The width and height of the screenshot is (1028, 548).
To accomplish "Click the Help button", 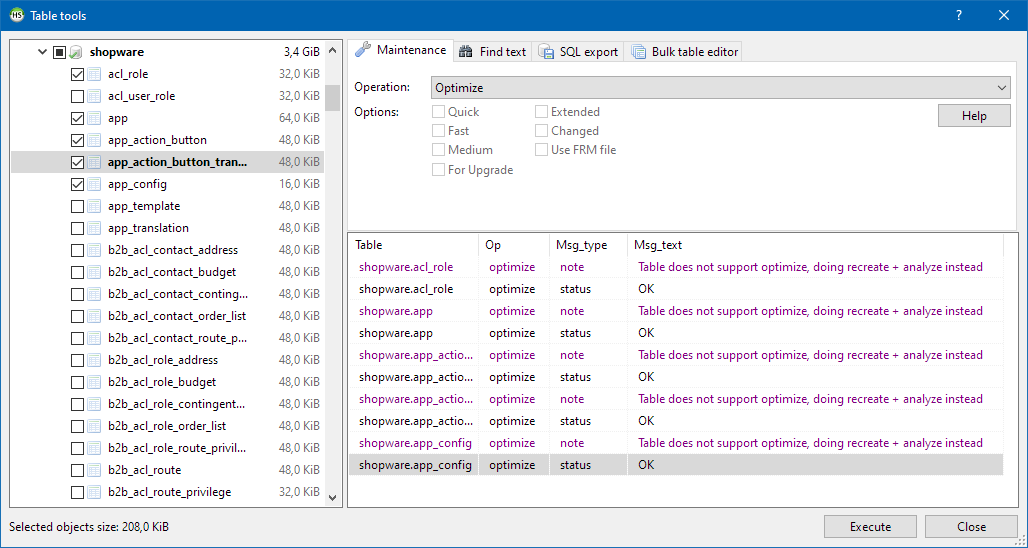I will click(x=973, y=116).
